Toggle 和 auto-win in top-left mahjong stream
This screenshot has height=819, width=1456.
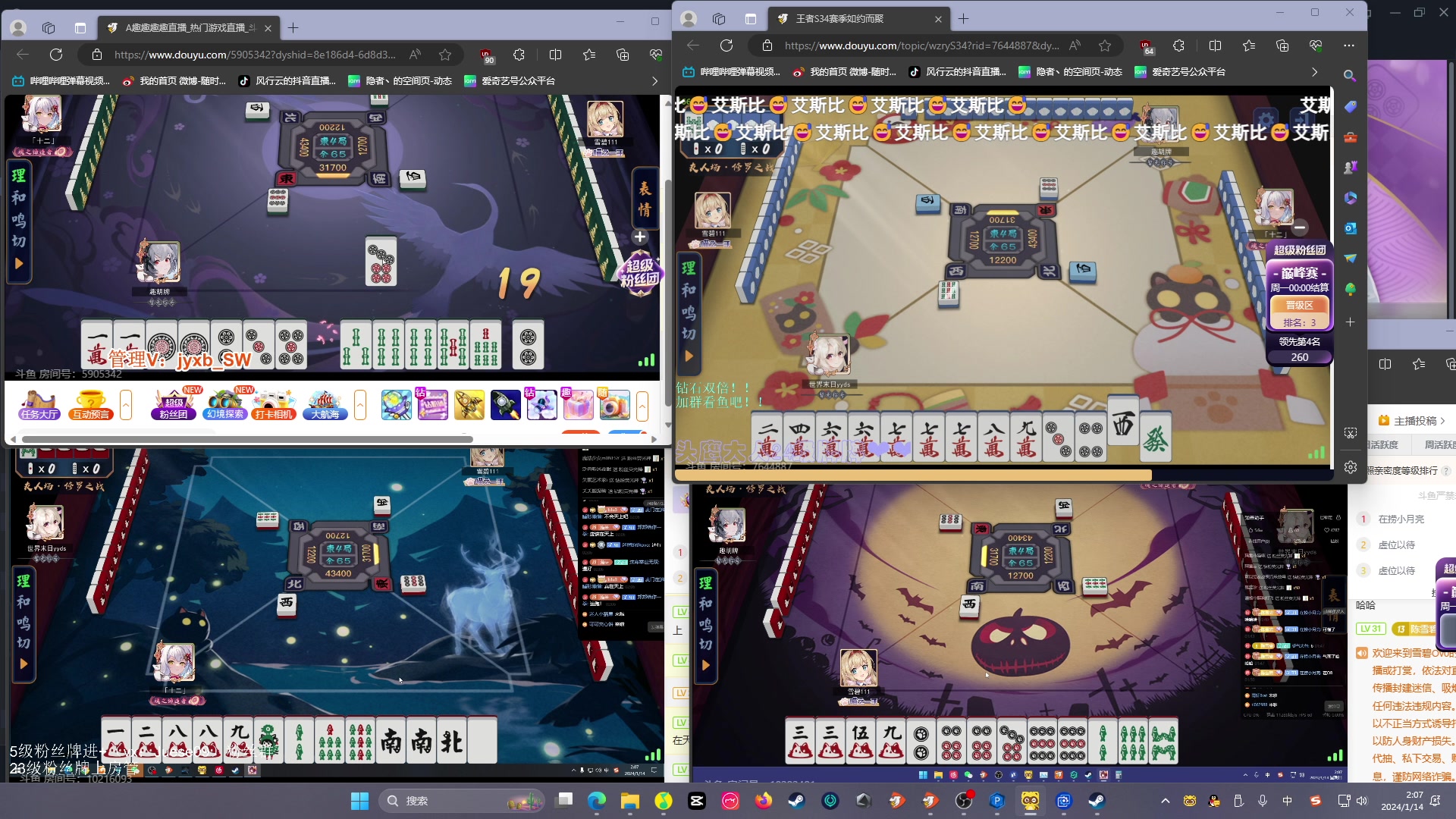point(18,198)
